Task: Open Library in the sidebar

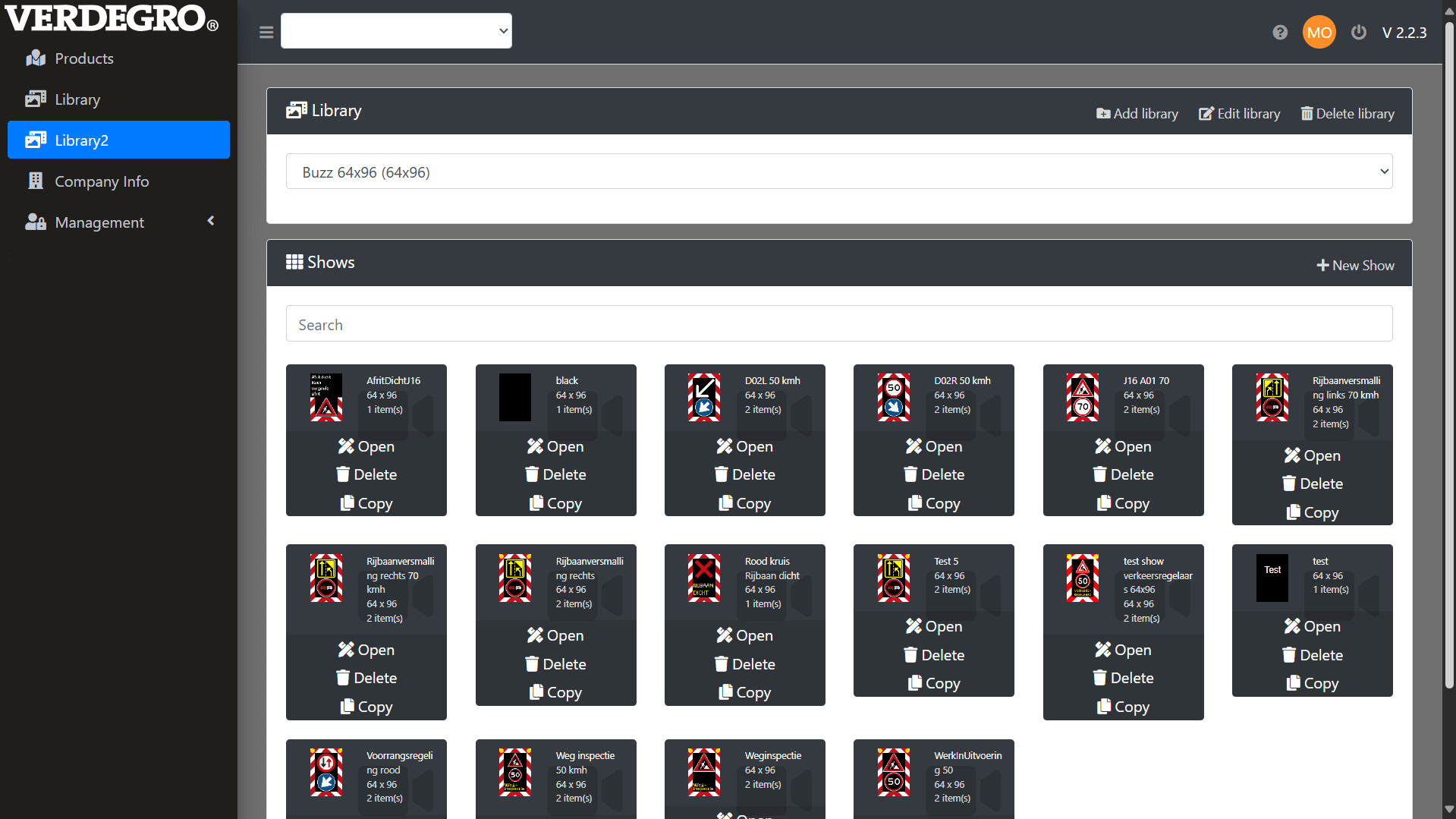Action: [x=118, y=99]
